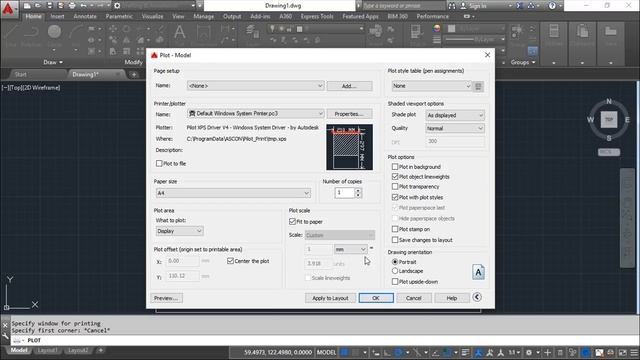This screenshot has width=640, height=360.
Task: Click TOP face on the ViewCube
Action: tap(609, 120)
